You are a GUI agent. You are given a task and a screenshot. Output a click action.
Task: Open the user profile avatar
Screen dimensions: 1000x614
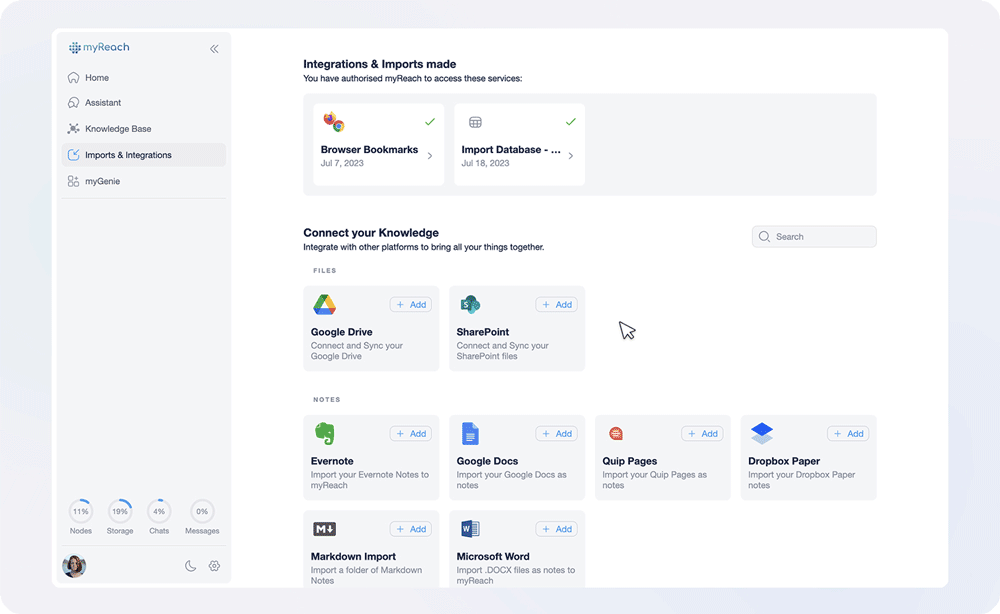click(x=74, y=566)
